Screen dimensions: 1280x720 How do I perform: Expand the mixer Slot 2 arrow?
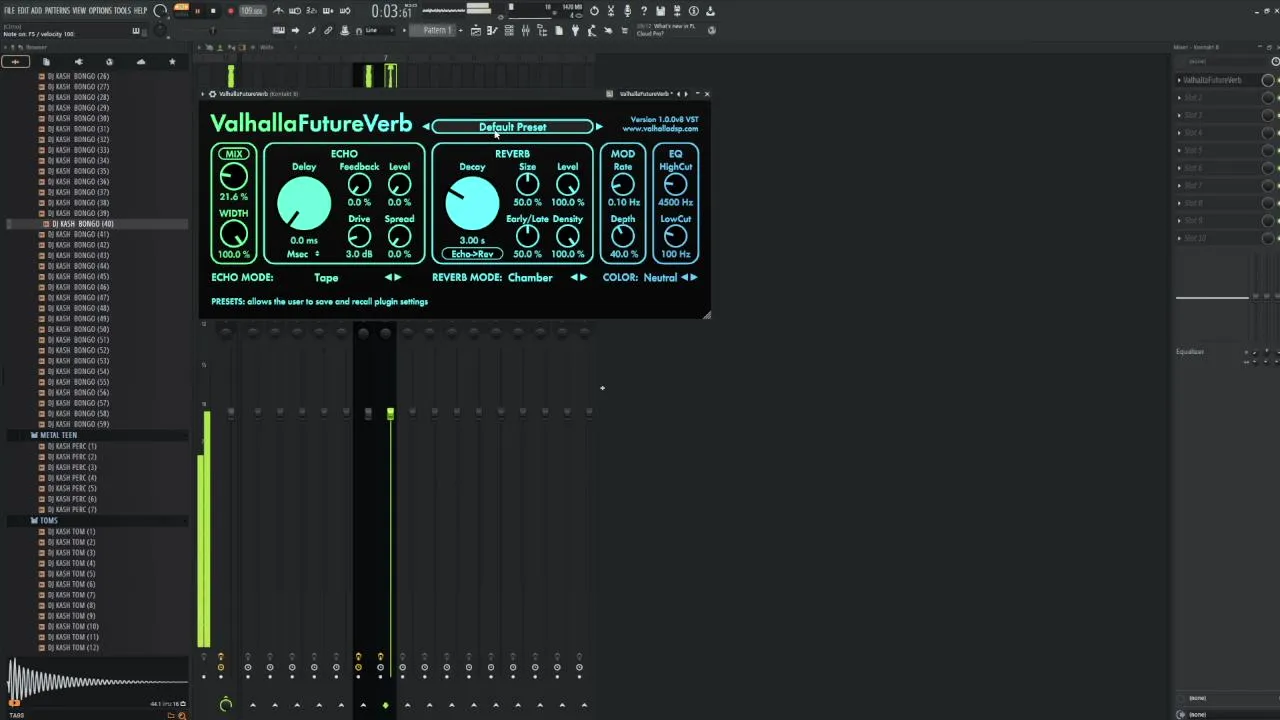pyautogui.click(x=1179, y=97)
